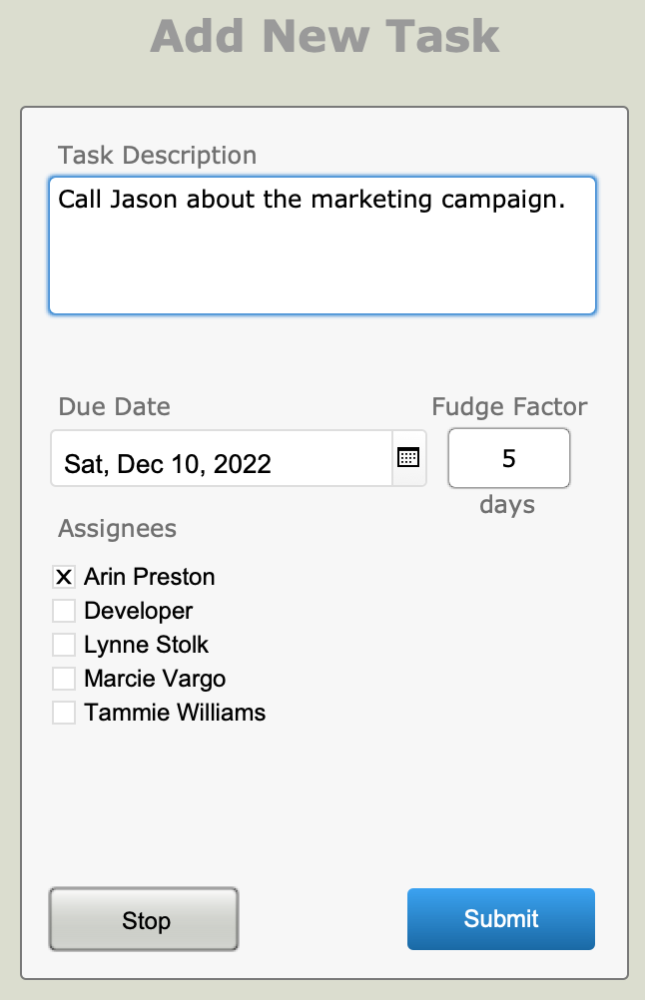
Task: Focus the Task Description text area
Action: click(x=322, y=246)
